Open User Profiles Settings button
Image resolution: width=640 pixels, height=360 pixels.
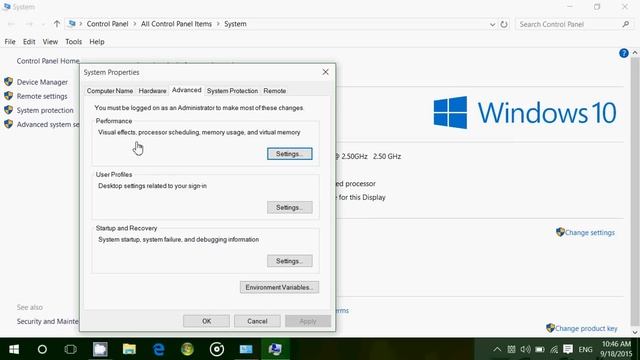pos(290,207)
